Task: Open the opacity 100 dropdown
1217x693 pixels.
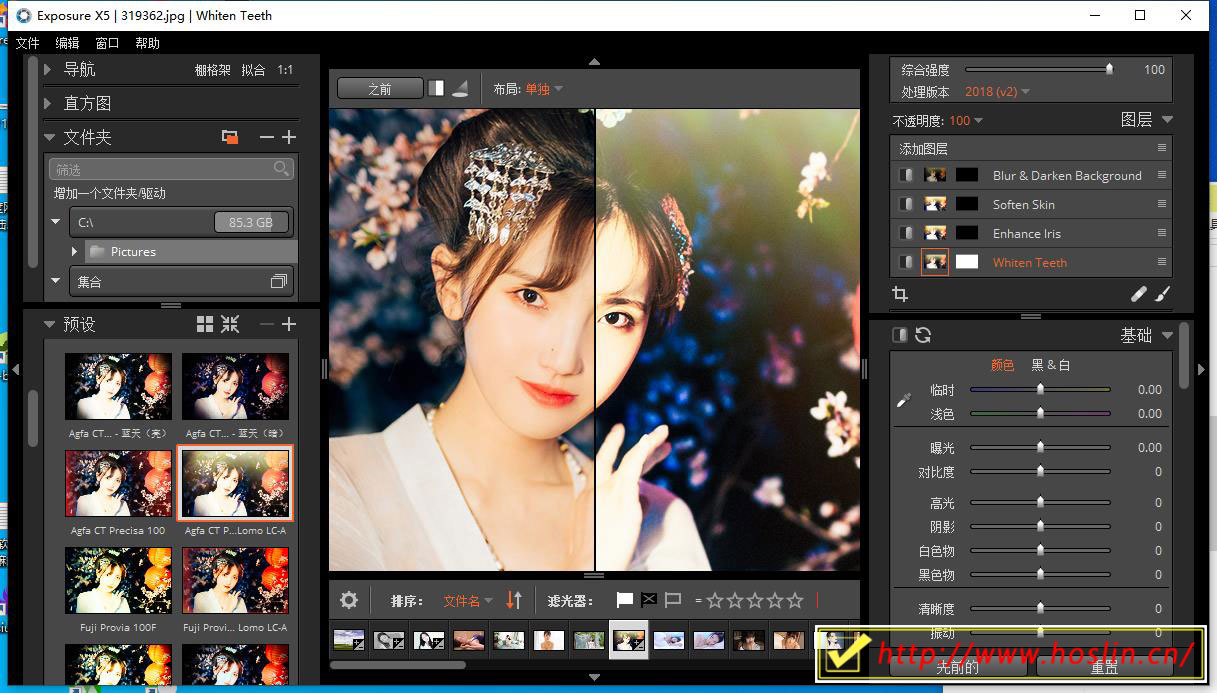Action: [x=965, y=120]
